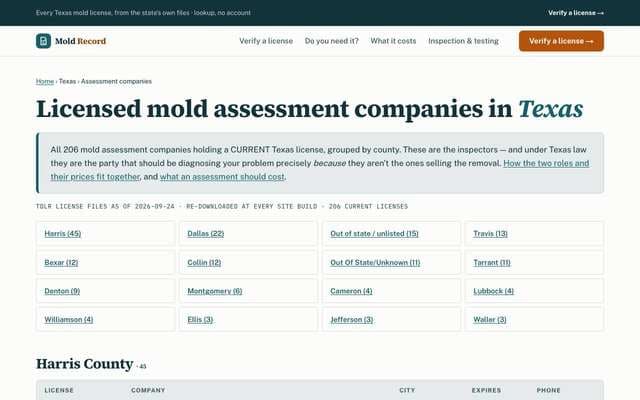Jump to Ellis (3) county

pyautogui.click(x=200, y=320)
